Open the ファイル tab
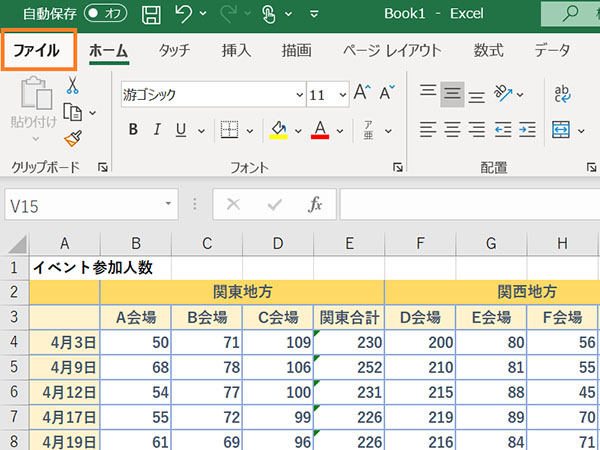The height and width of the screenshot is (450, 600). tap(39, 50)
